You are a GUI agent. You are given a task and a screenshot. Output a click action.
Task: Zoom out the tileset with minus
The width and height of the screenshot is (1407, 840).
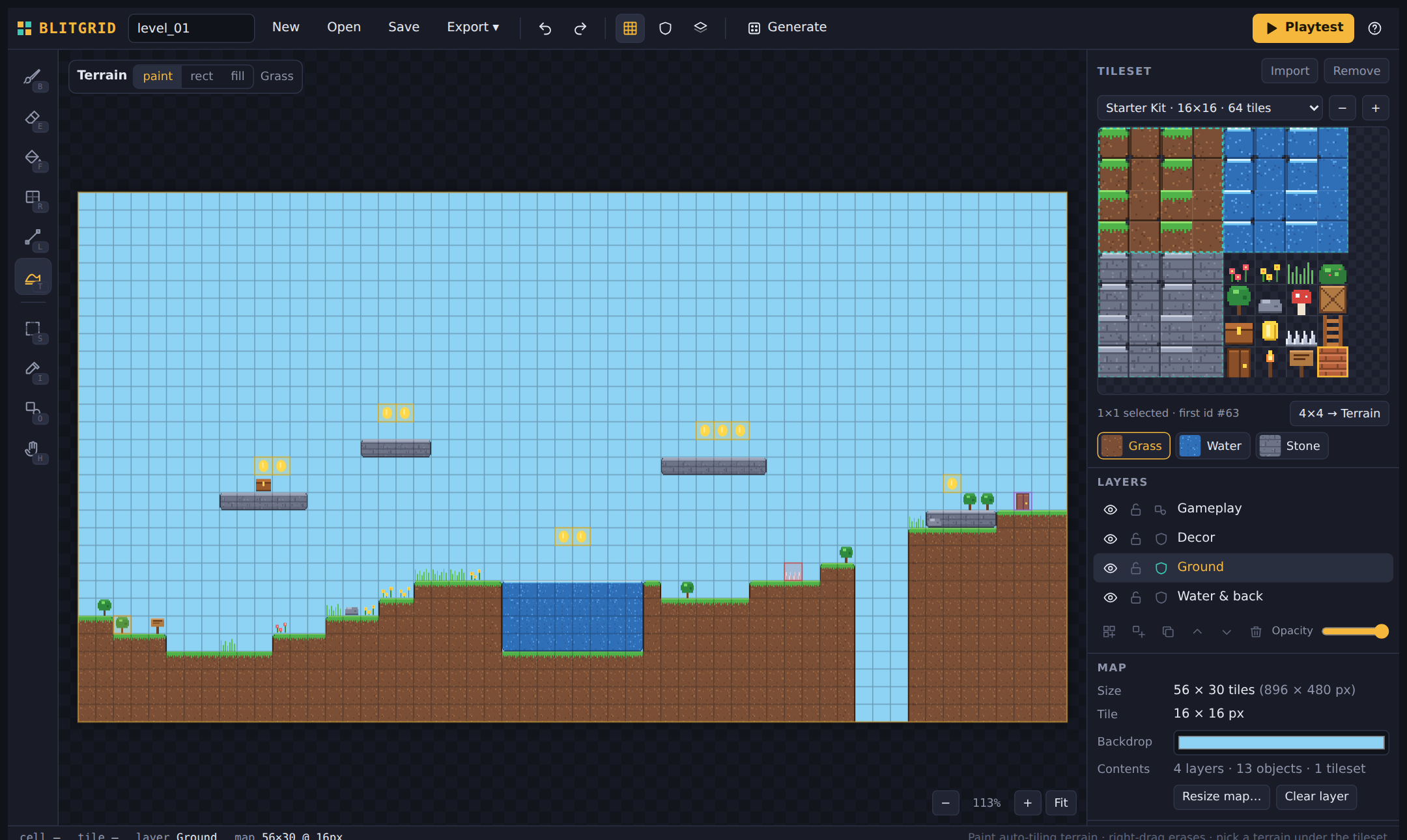[x=1343, y=108]
